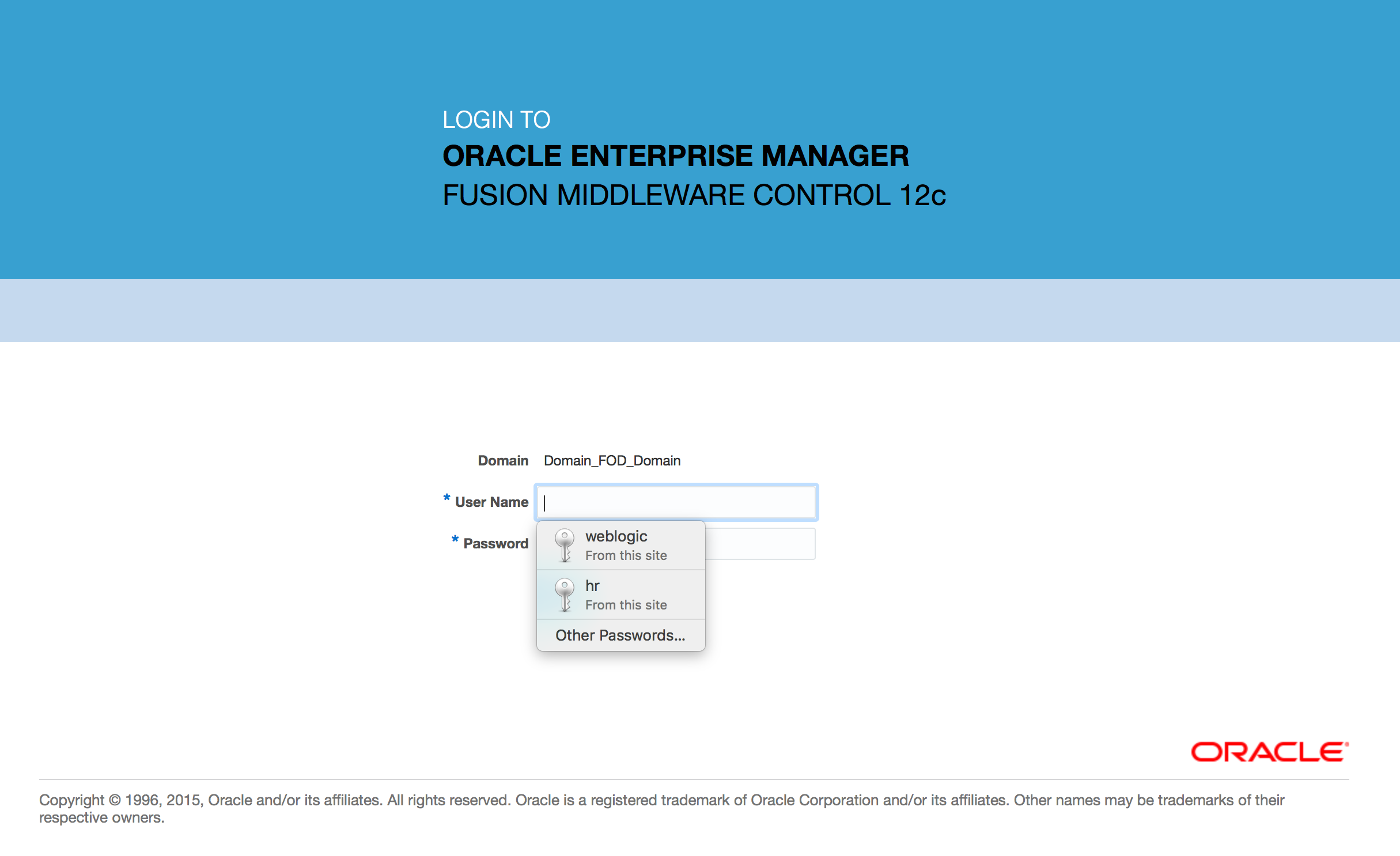Click the key icon beside hr
Viewport: 1400px width, 856px height.
pyautogui.click(x=564, y=594)
